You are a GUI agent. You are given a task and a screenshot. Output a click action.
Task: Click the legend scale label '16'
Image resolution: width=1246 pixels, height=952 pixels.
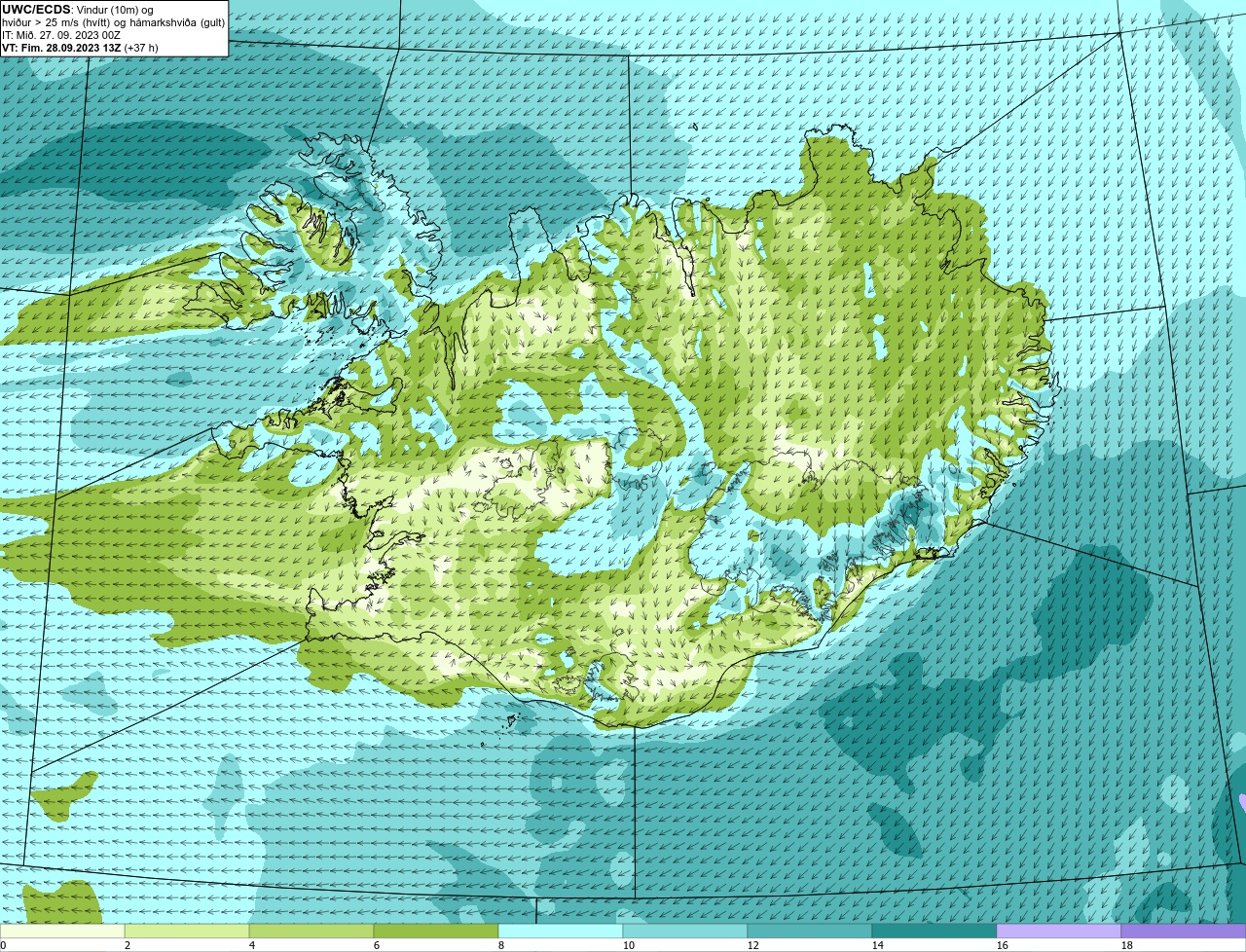pyautogui.click(x=1003, y=945)
